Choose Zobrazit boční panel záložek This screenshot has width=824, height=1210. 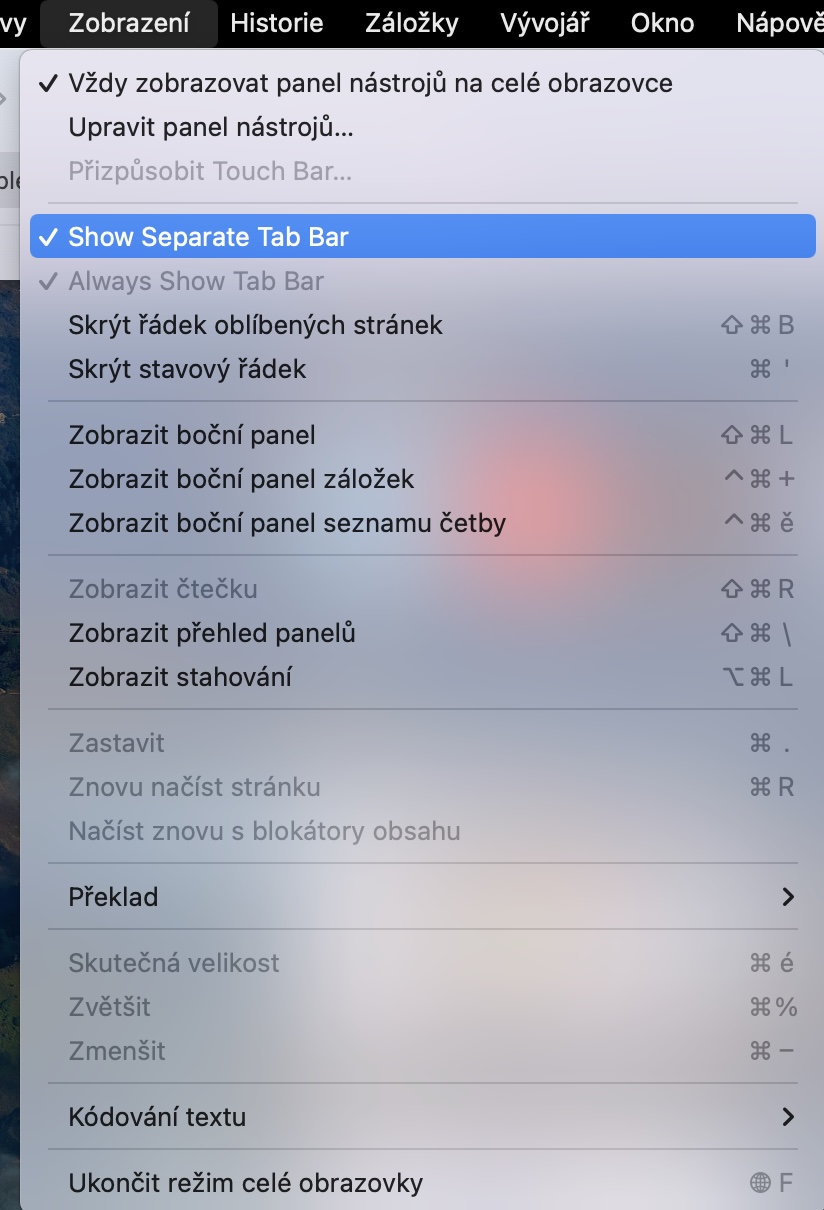[241, 479]
